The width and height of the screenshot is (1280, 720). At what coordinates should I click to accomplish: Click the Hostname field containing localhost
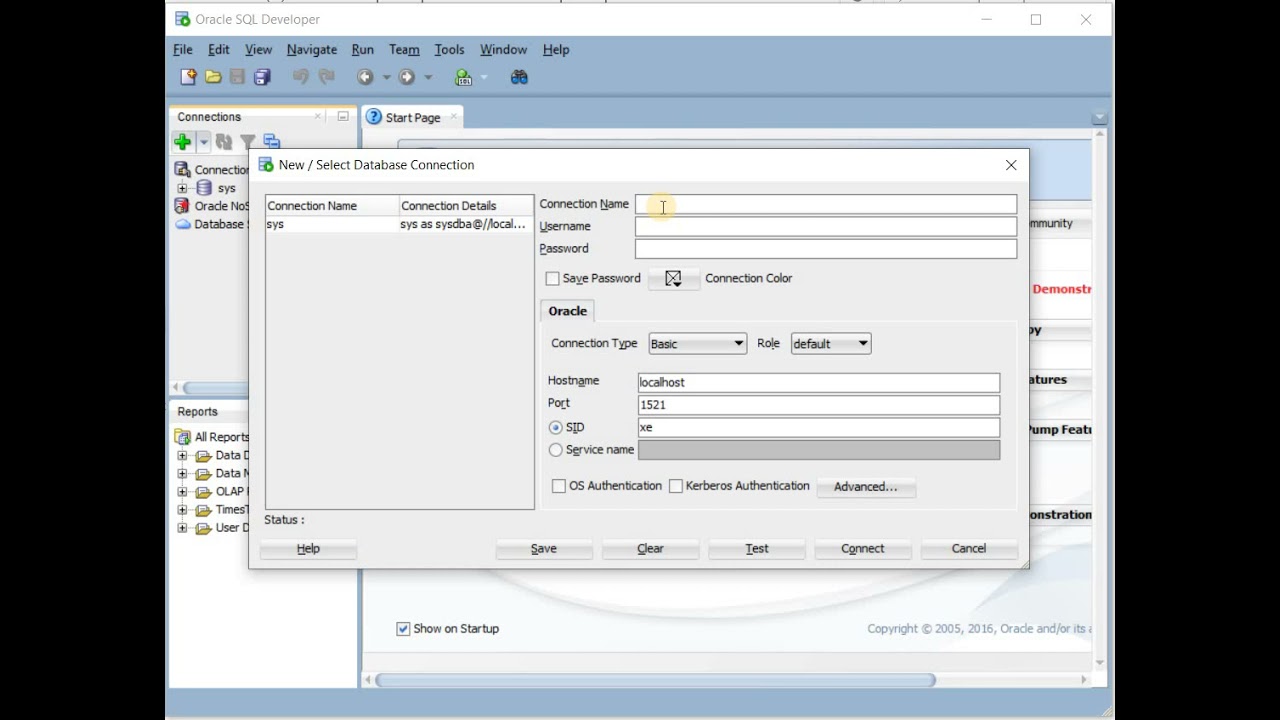[819, 382]
